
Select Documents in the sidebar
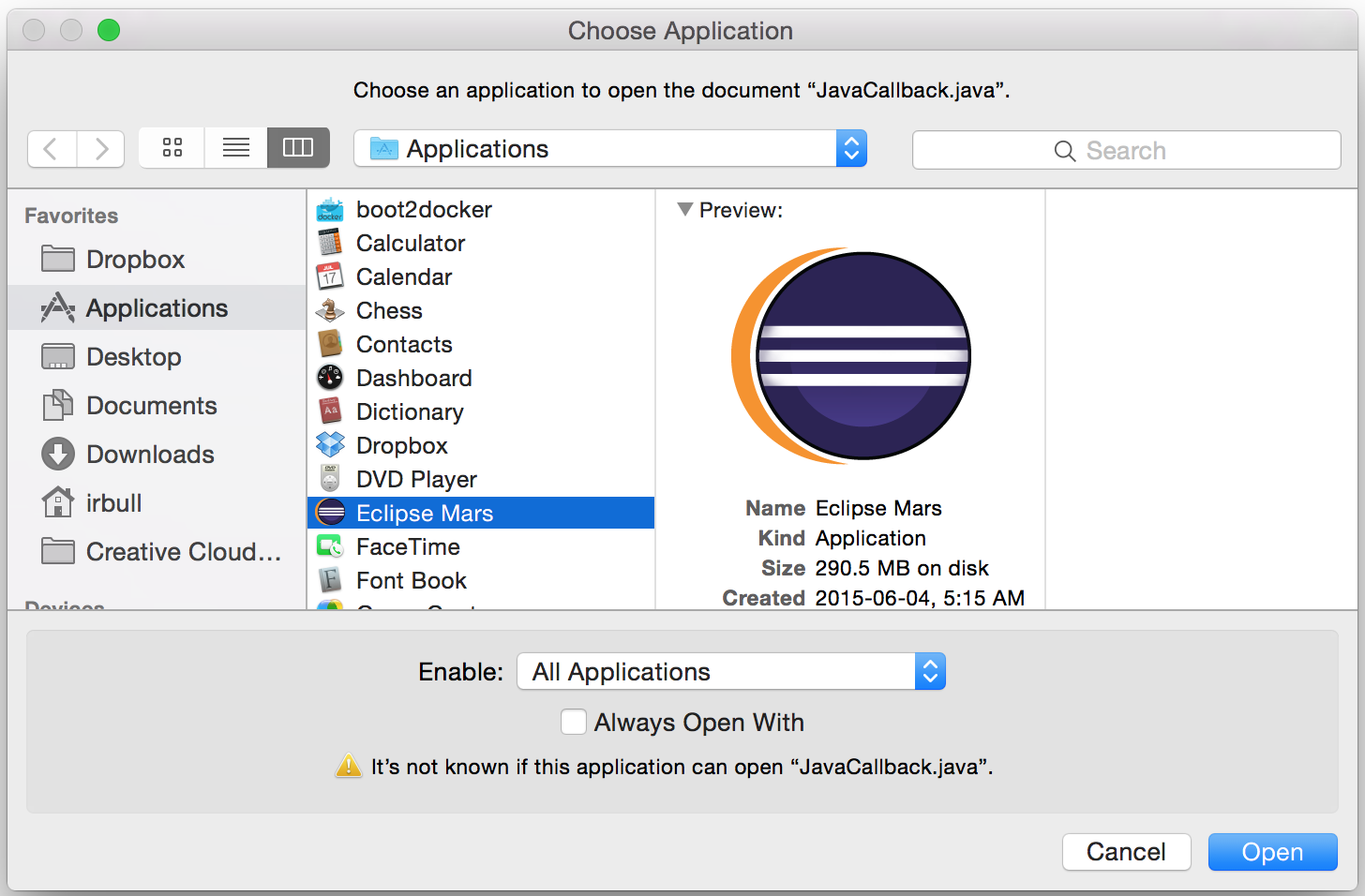point(151,406)
